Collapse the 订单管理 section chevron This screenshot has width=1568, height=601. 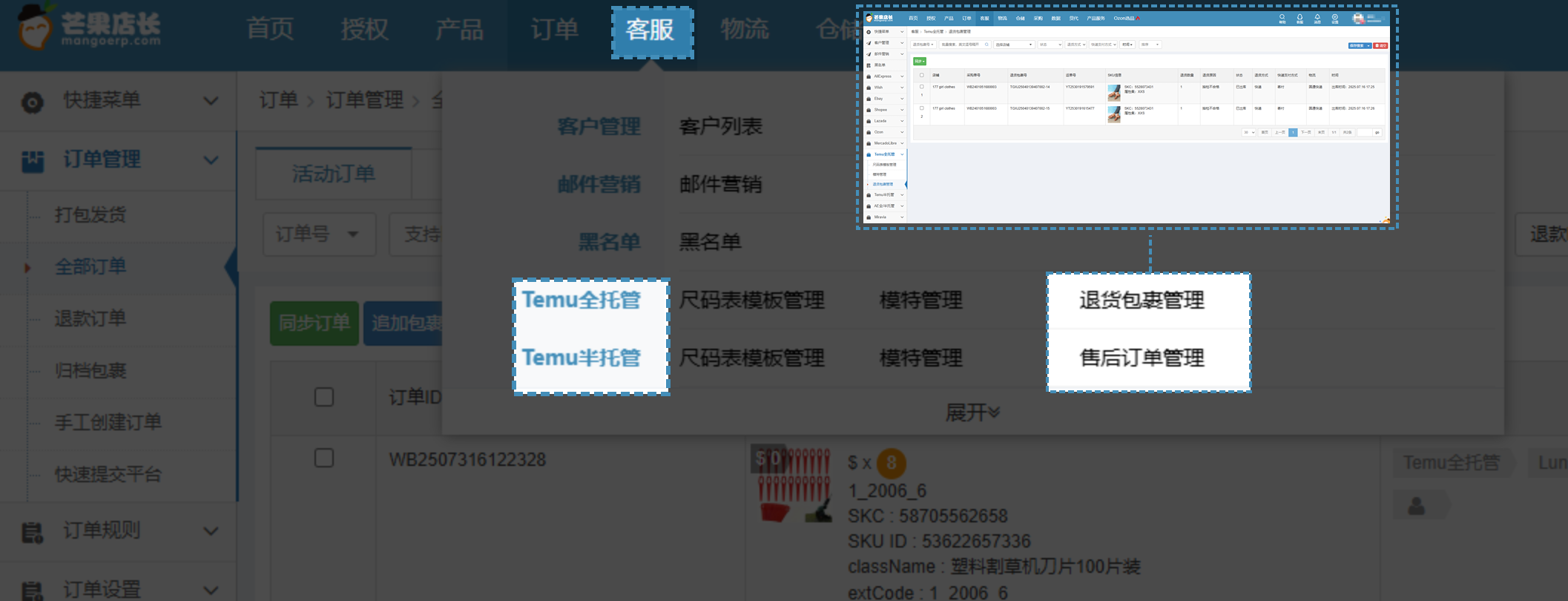(211, 160)
